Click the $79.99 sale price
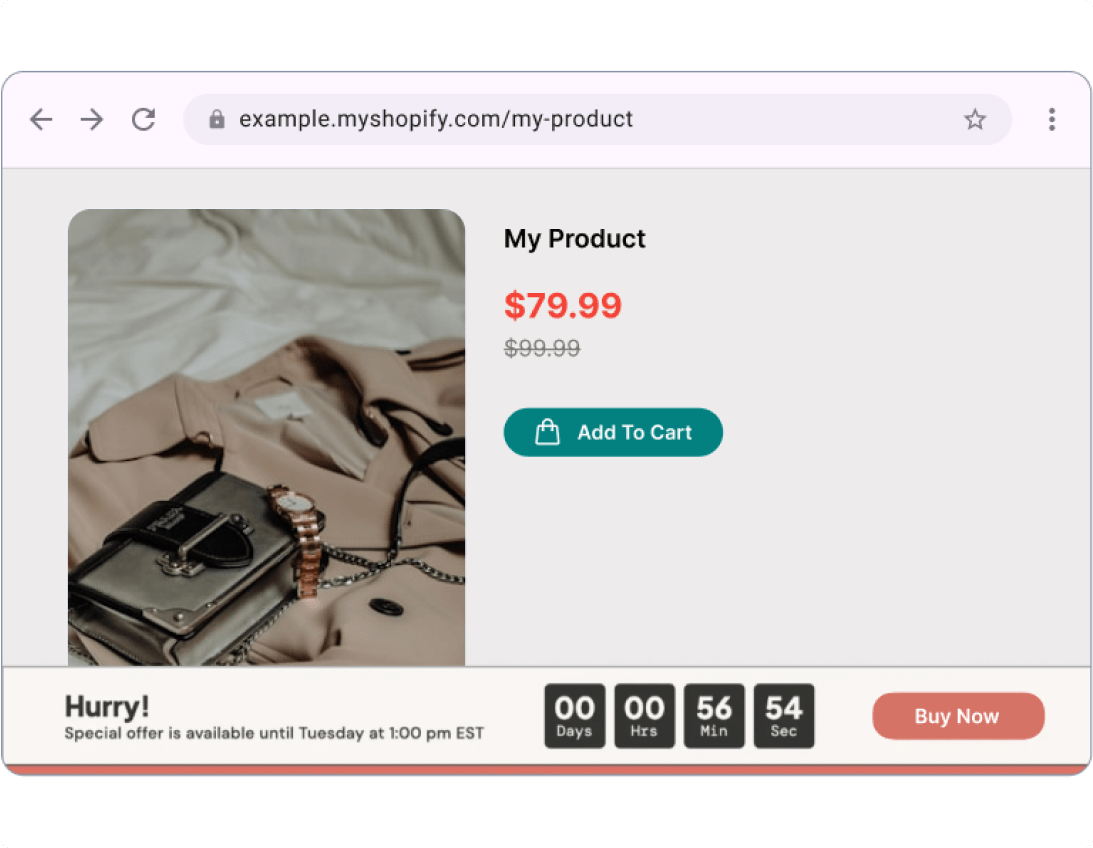 pyautogui.click(x=563, y=305)
